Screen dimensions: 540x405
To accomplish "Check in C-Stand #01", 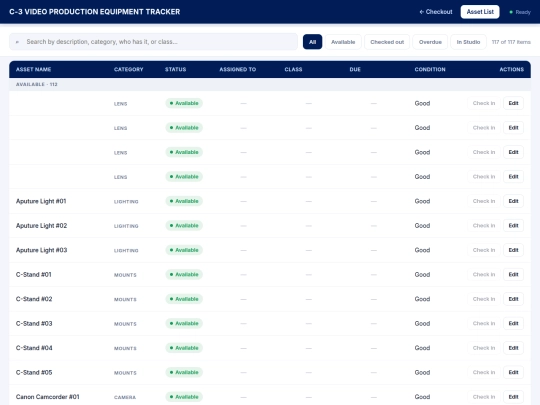I will (x=484, y=274).
